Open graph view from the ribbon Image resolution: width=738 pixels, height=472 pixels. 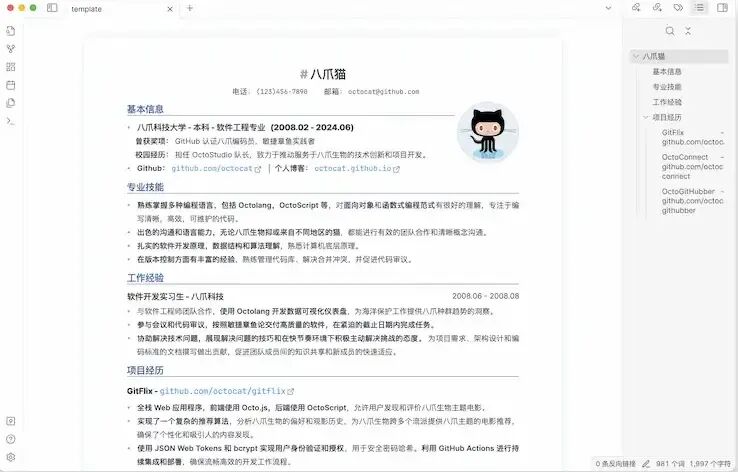[11, 49]
